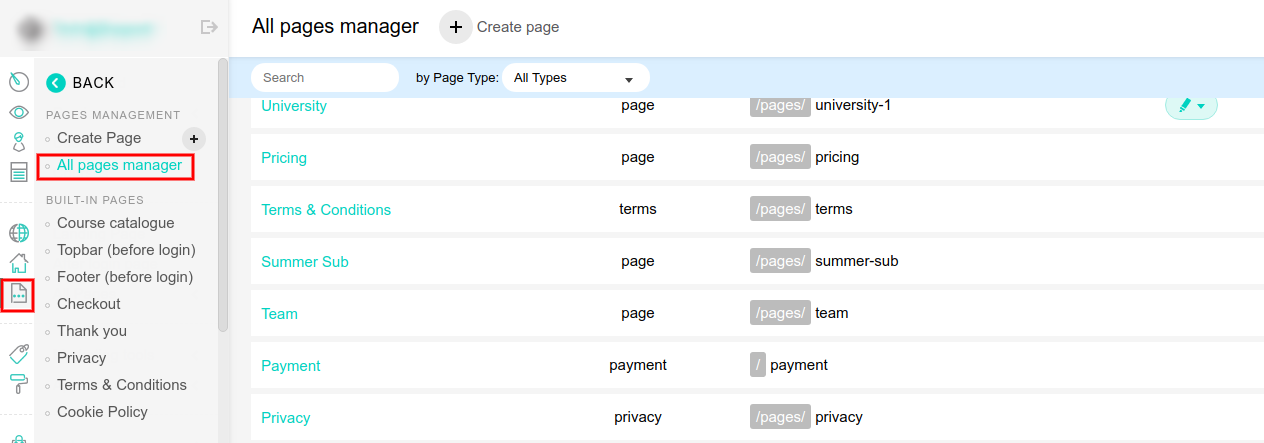
Task: Click the price tag icon in sidebar
Action: 18,353
